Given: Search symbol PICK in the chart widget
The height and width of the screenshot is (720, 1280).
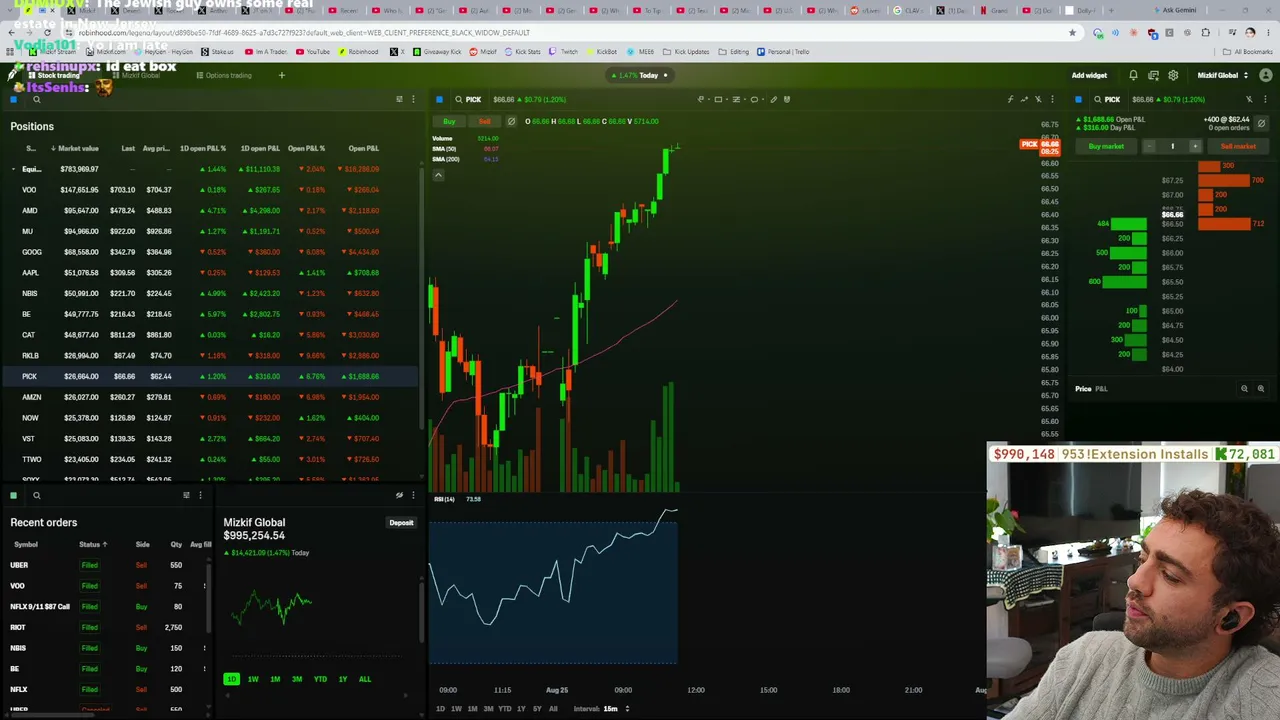Looking at the screenshot, I should [467, 99].
